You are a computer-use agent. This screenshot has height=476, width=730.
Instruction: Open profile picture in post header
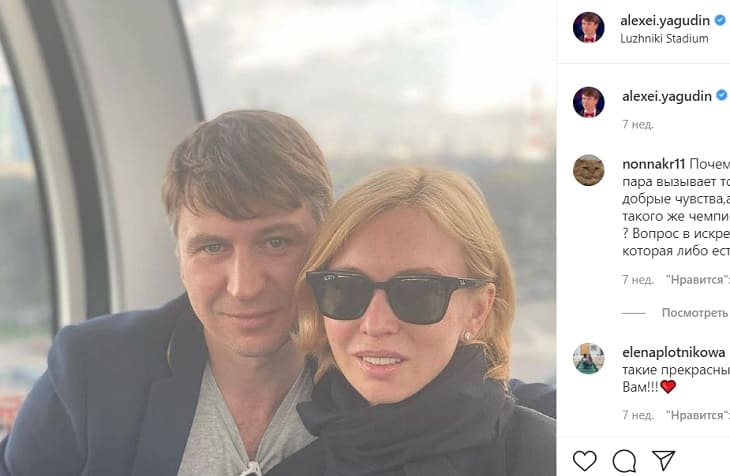(x=588, y=28)
